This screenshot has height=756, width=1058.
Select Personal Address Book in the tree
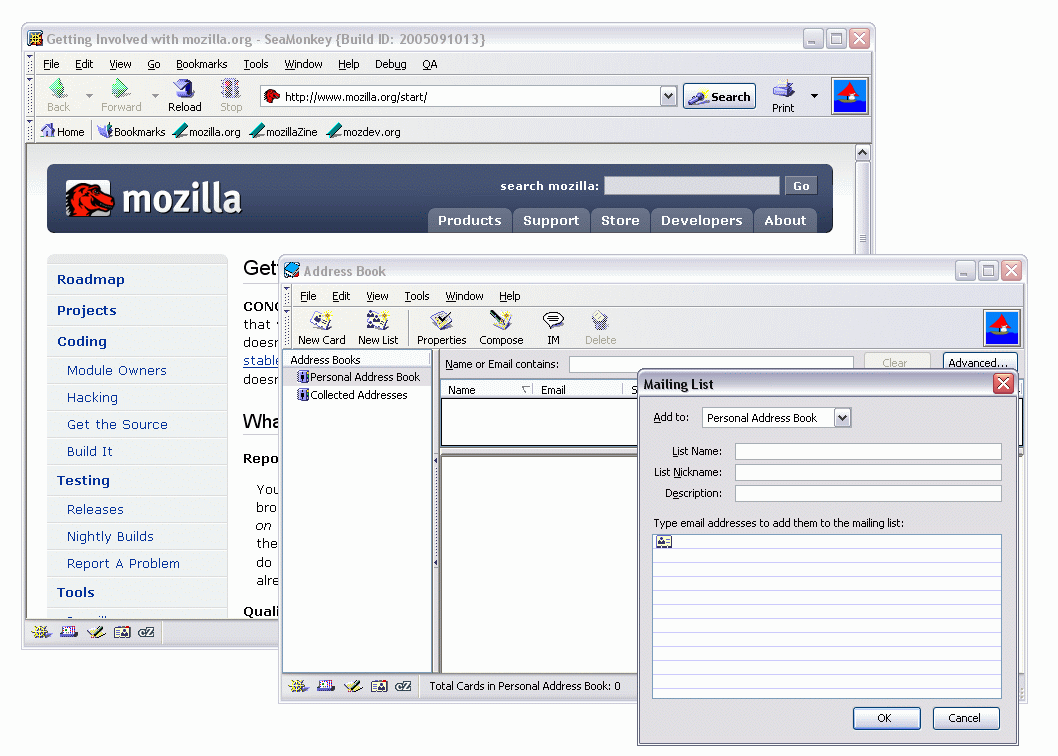358,377
